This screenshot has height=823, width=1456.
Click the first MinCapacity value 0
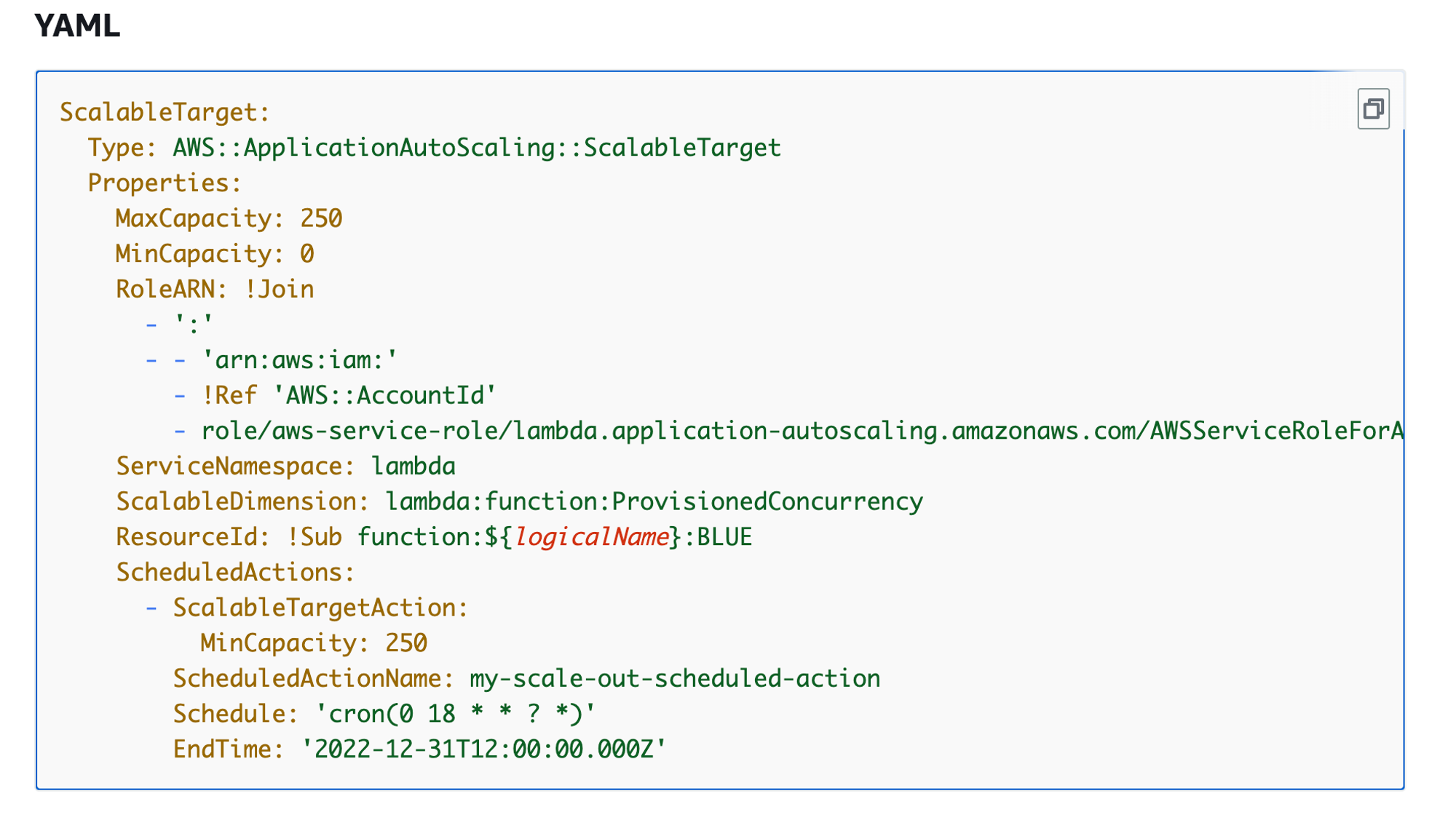(x=306, y=254)
